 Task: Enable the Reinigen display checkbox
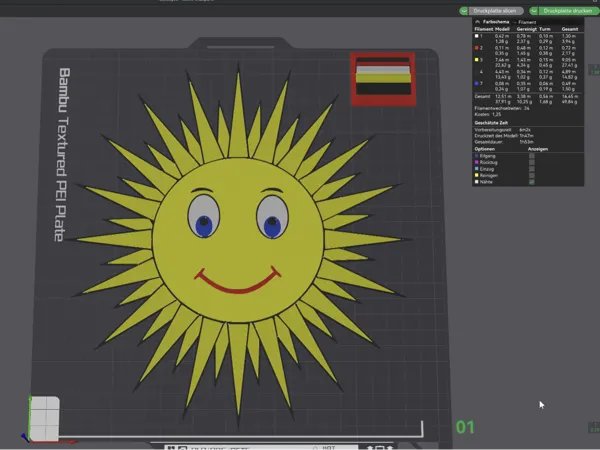pos(532,175)
